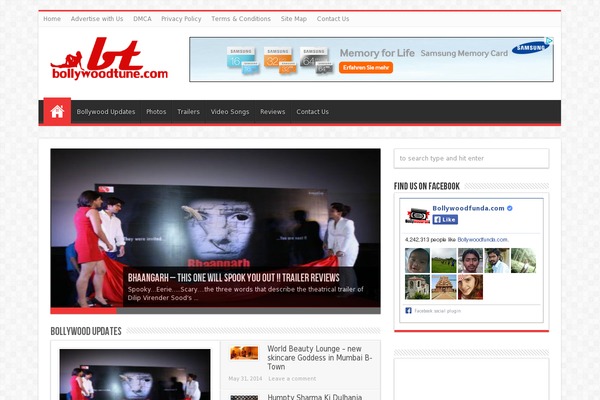Click the Find Us On Facebook heading
The height and width of the screenshot is (400, 600).
point(427,186)
